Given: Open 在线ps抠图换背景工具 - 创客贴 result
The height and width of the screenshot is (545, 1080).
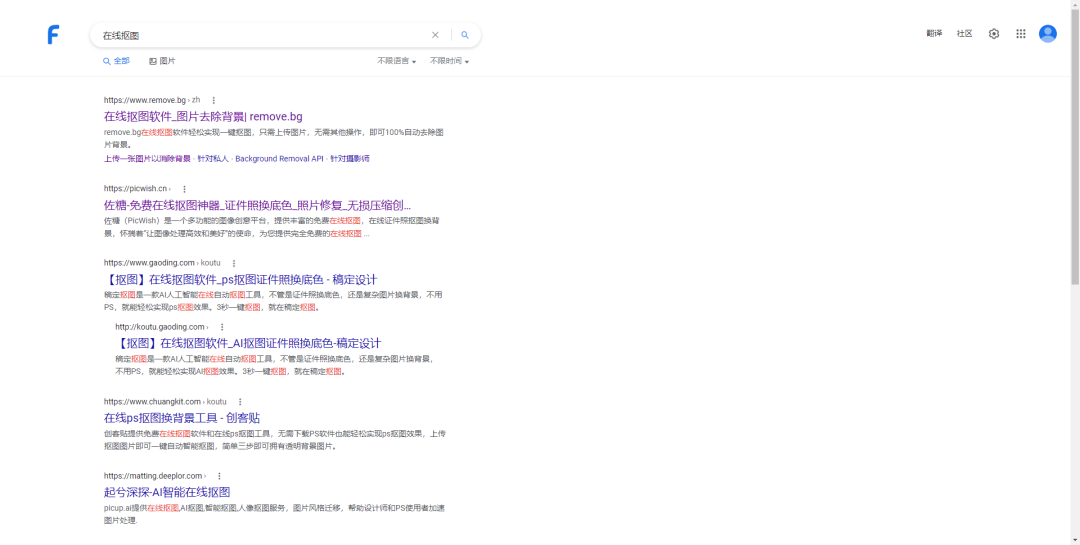Looking at the screenshot, I should click(182, 418).
